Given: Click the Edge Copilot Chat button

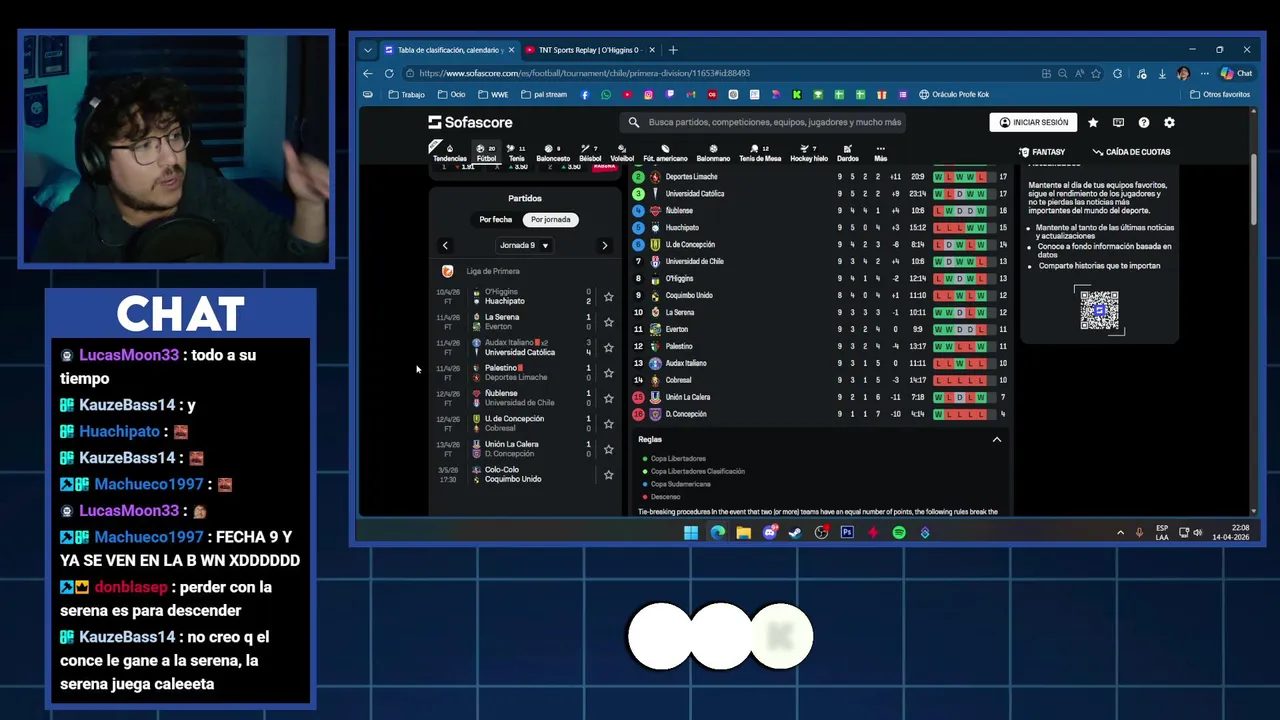Looking at the screenshot, I should point(1236,73).
